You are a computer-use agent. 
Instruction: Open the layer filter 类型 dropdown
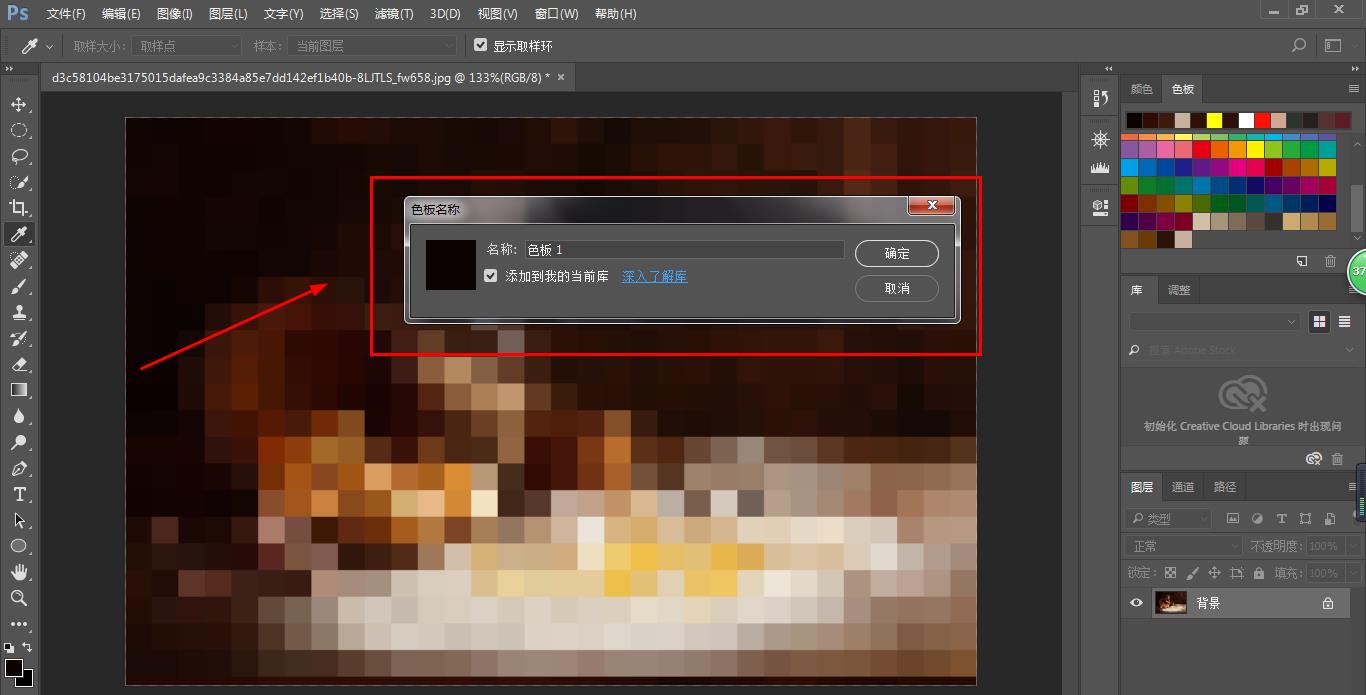[1168, 519]
